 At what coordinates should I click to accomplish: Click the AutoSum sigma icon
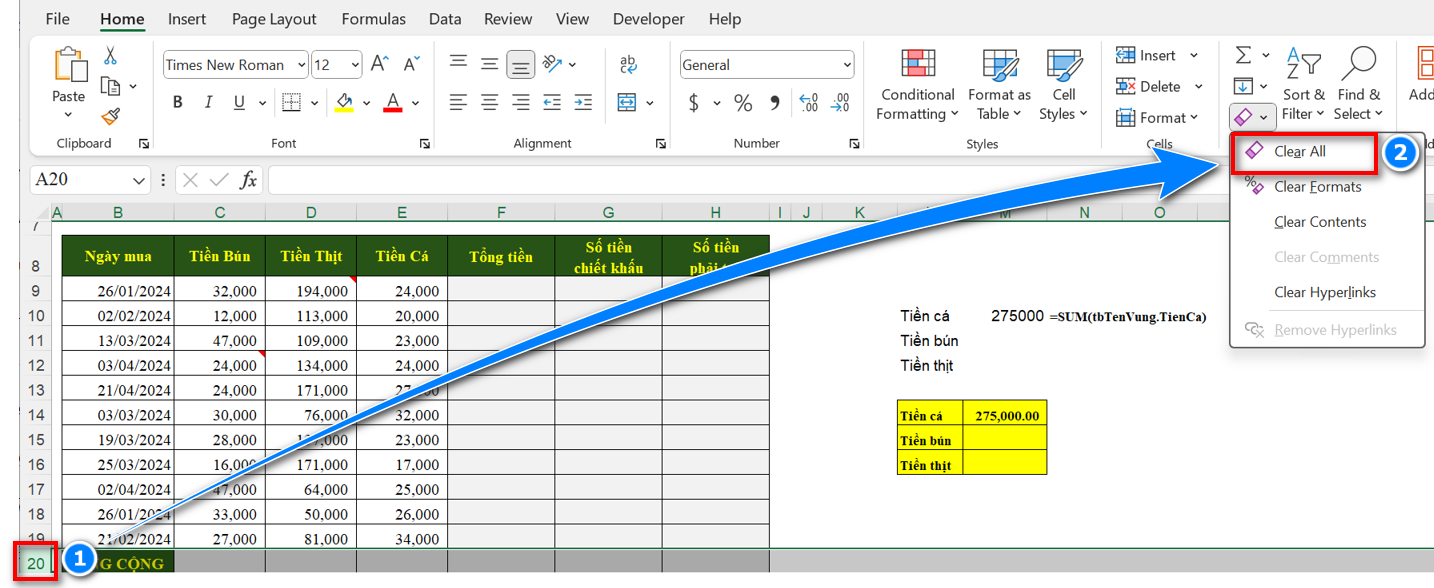[1243, 56]
